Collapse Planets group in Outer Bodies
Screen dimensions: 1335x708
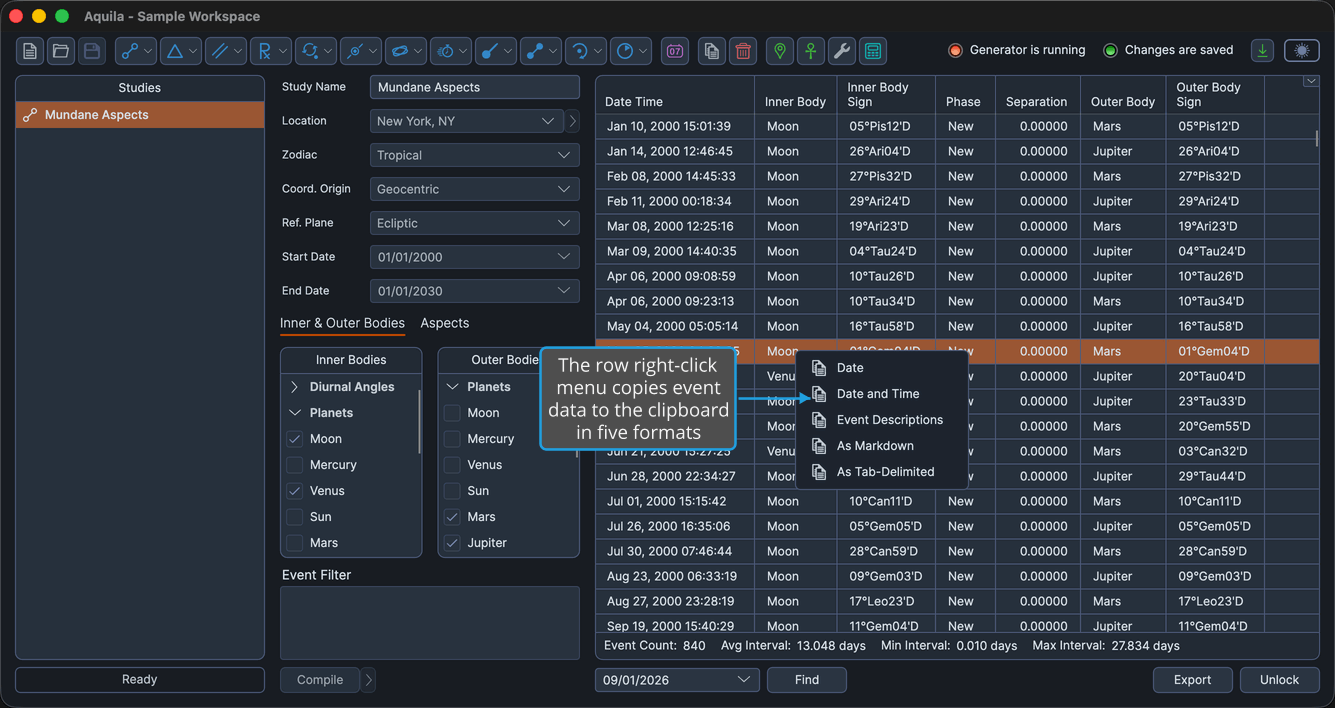452,387
